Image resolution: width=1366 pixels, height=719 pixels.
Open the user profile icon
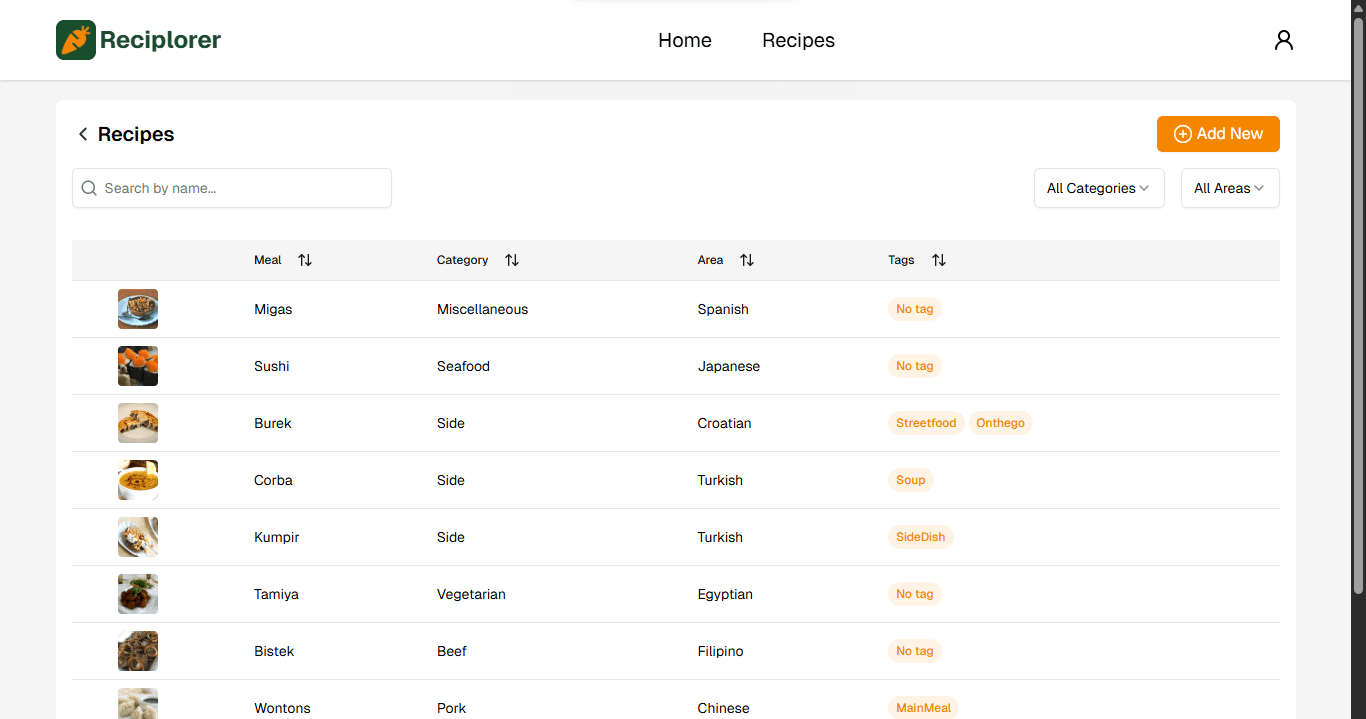point(1284,39)
